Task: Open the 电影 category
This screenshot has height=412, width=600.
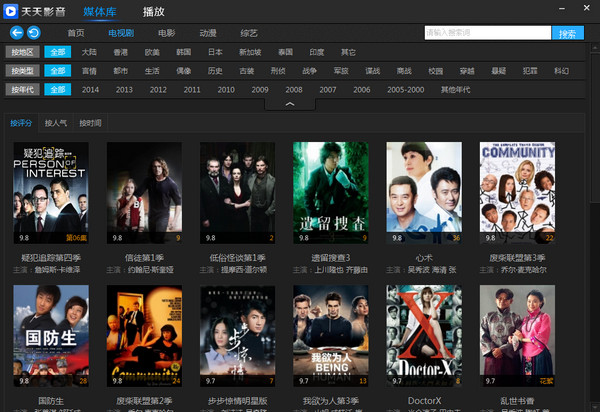Action: click(x=166, y=33)
